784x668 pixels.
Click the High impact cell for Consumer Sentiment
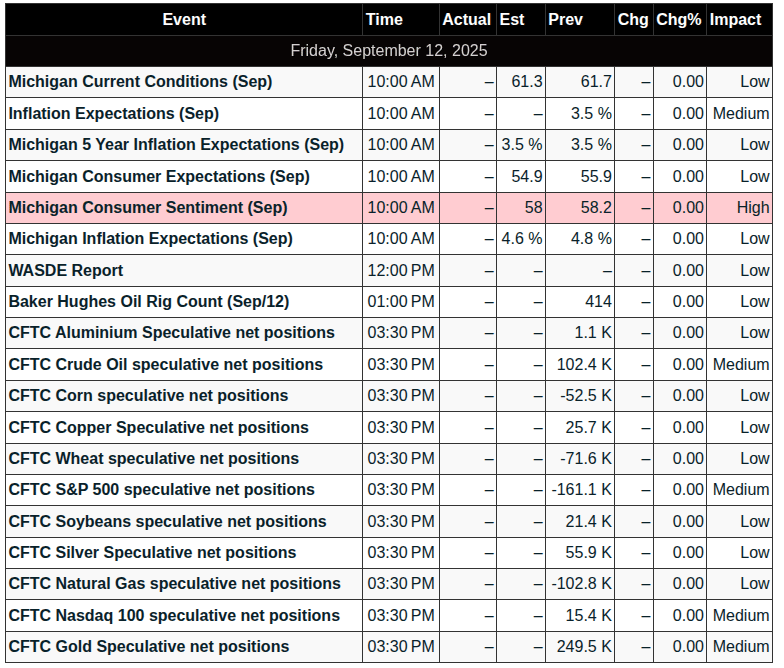tap(740, 208)
